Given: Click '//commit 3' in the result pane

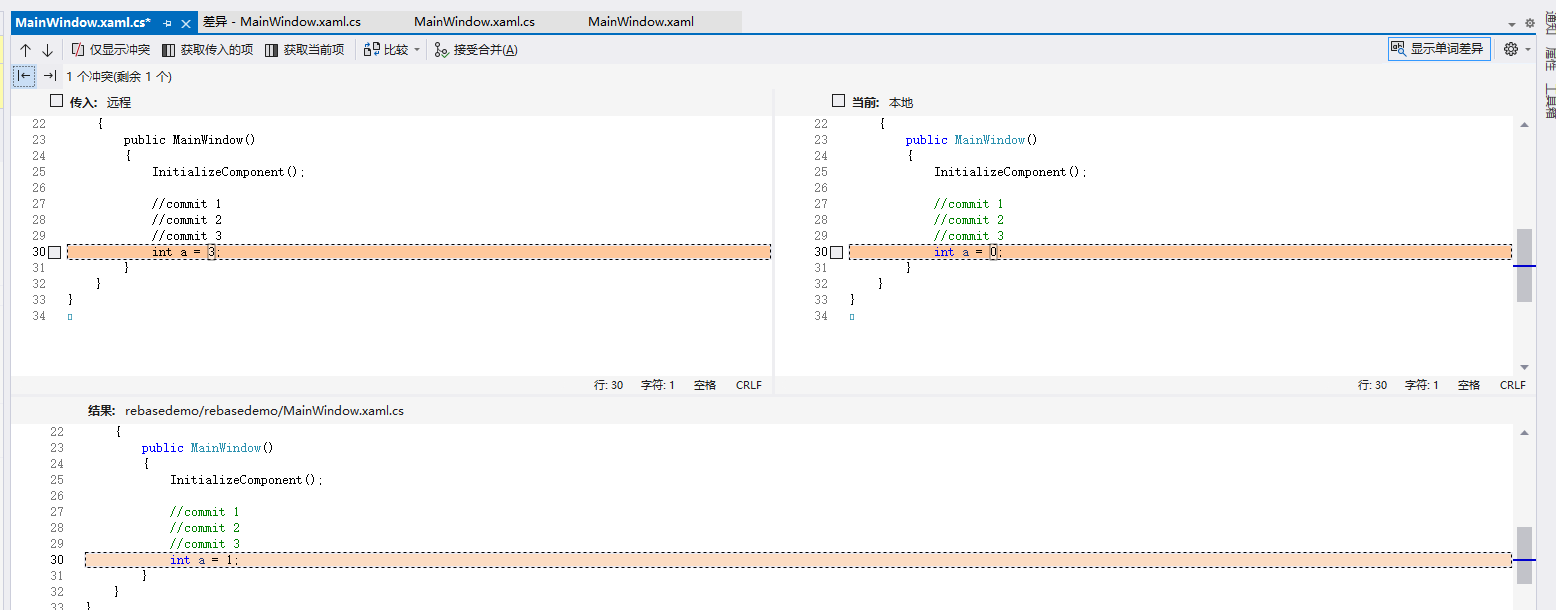Looking at the screenshot, I should tap(205, 544).
